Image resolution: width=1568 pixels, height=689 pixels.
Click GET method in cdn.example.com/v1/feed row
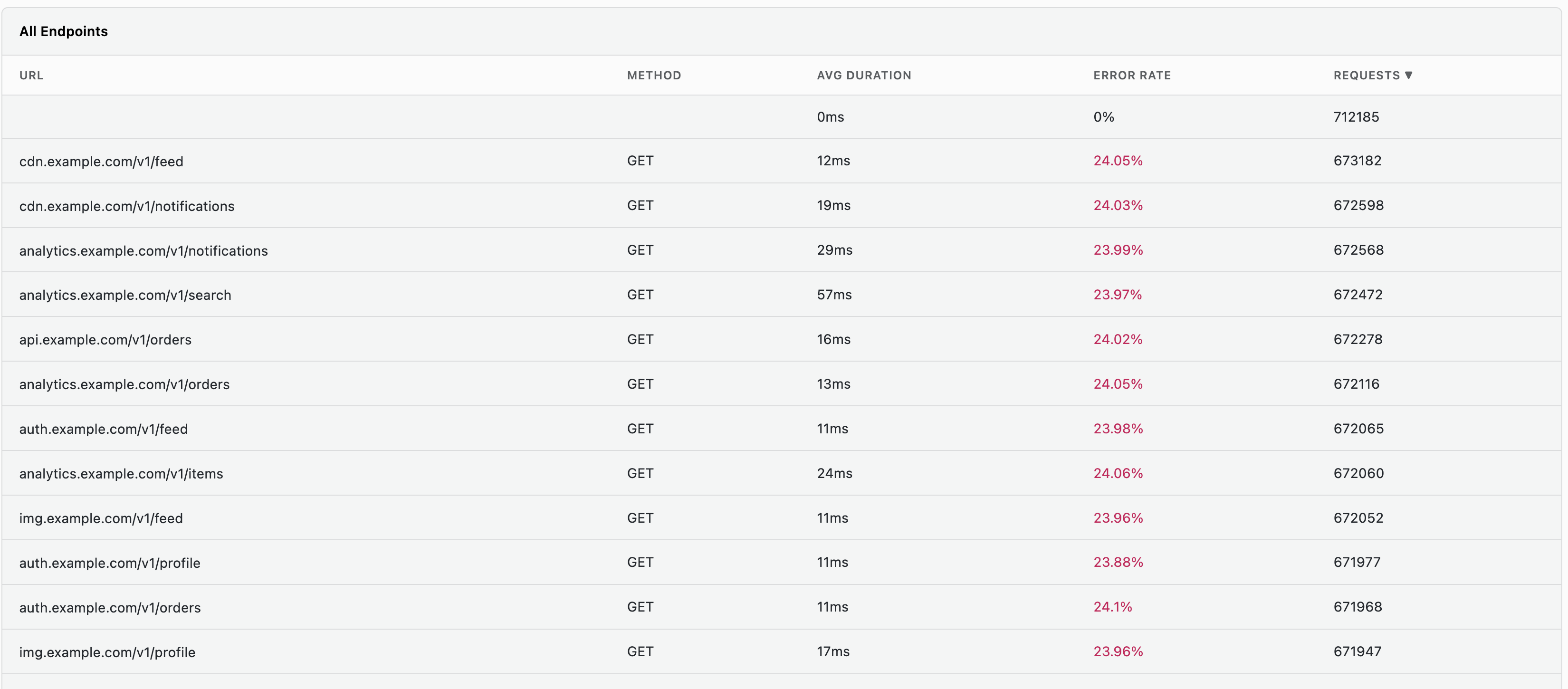(x=641, y=161)
